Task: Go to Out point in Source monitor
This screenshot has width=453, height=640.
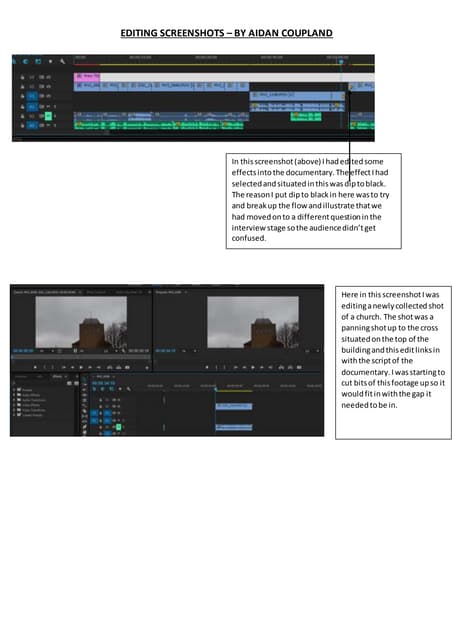Action: click(99, 367)
